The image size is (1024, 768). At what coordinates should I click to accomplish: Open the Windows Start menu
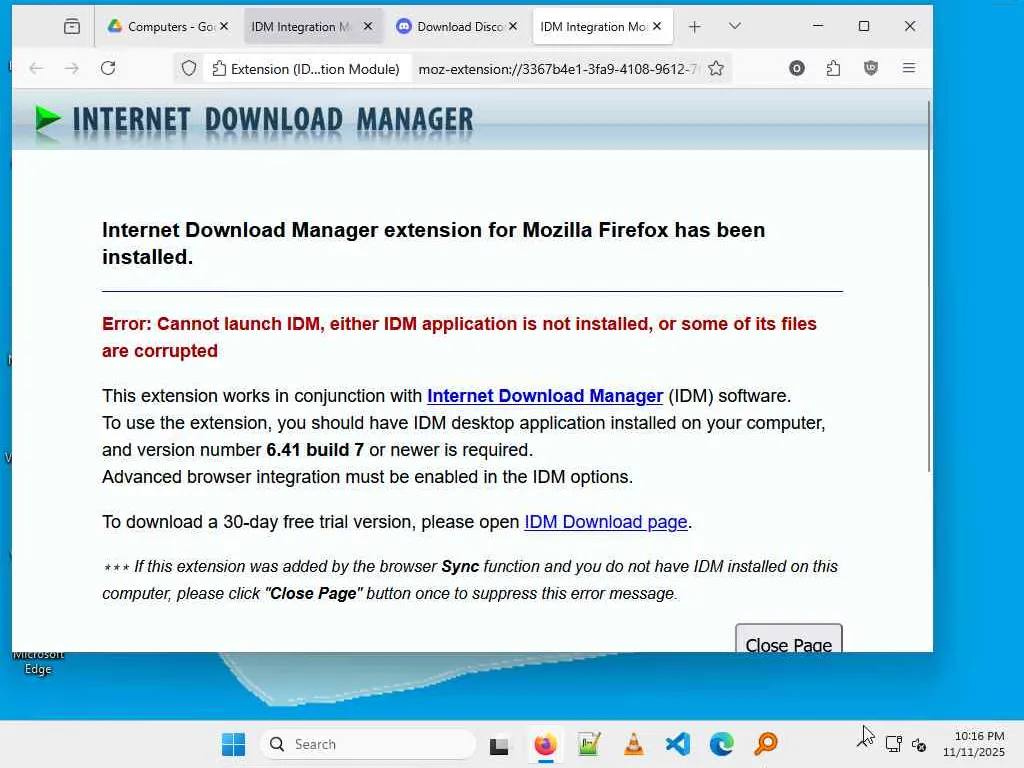pyautogui.click(x=233, y=744)
